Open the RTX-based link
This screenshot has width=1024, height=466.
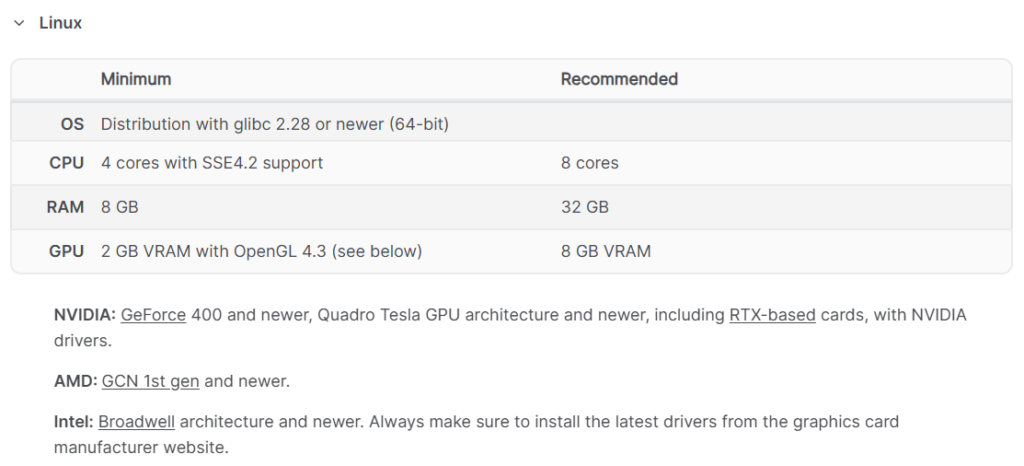pyautogui.click(x=772, y=315)
